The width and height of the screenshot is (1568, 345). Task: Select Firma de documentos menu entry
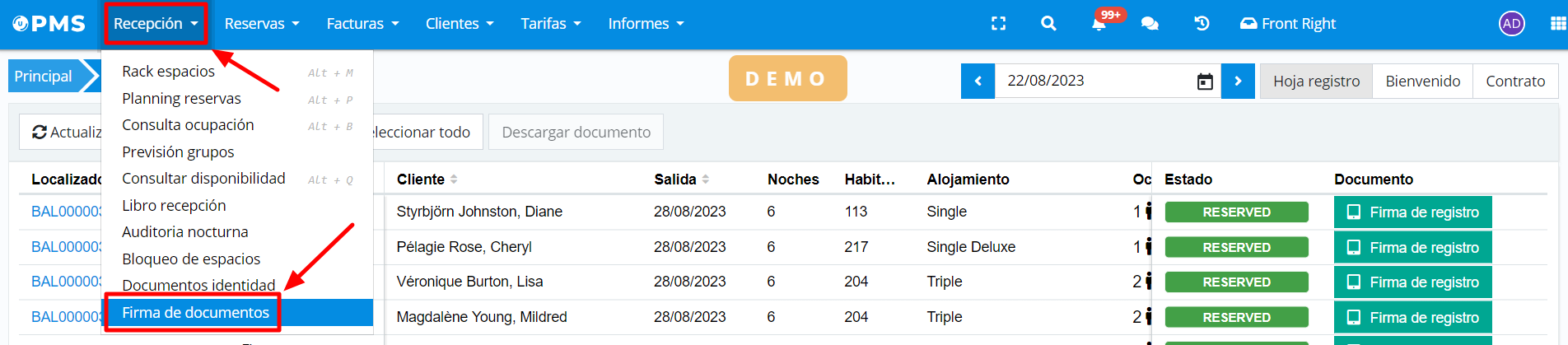[x=196, y=313]
